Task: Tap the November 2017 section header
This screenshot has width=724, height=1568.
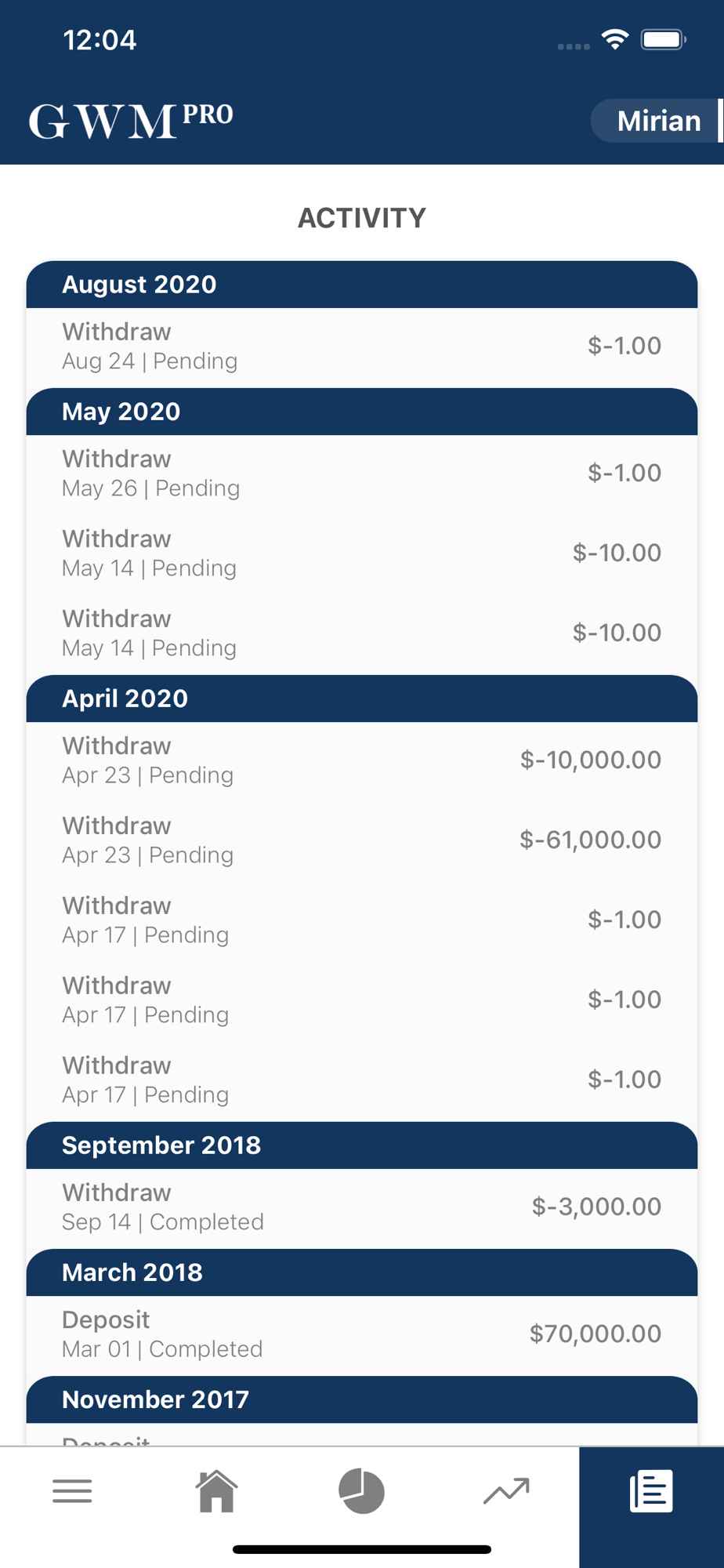Action: pos(361,1399)
